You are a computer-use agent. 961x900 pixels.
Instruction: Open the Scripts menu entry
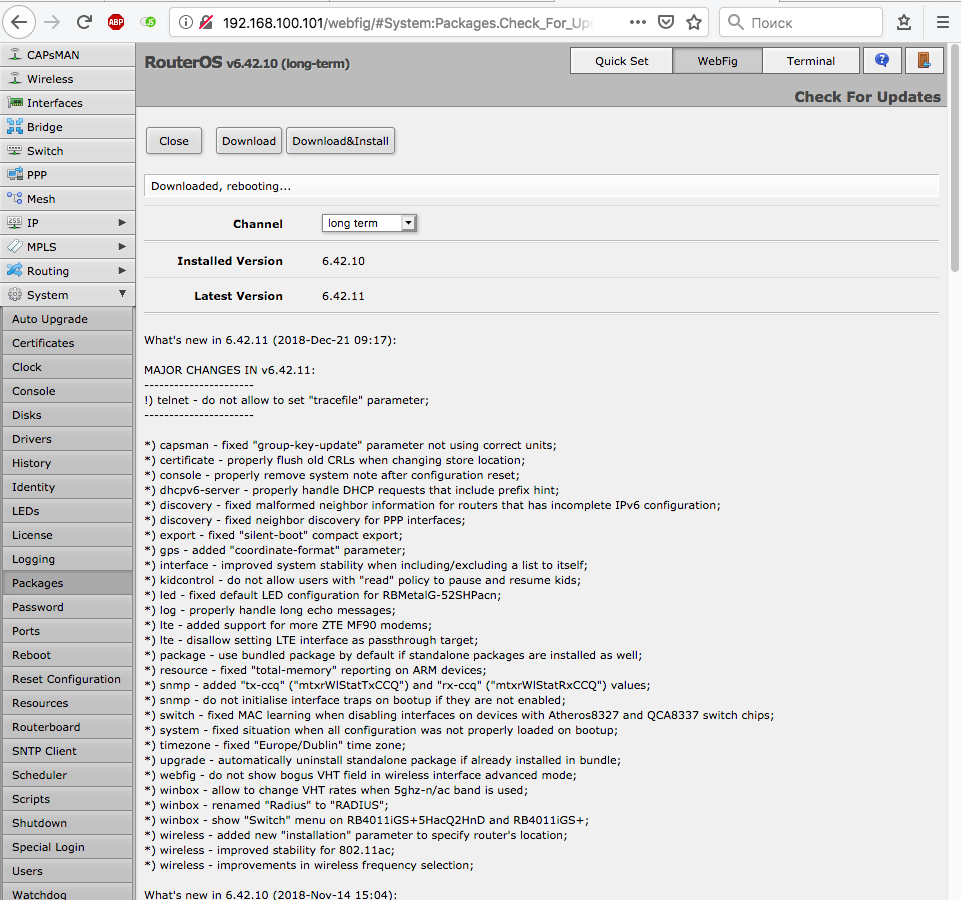pyautogui.click(x=67, y=799)
